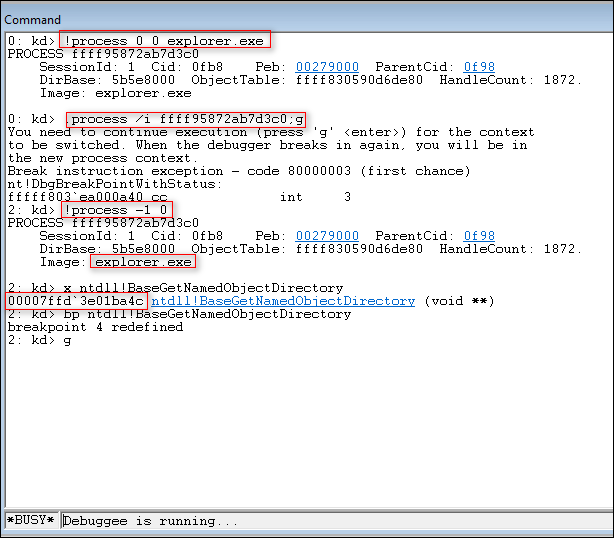Open ParentCid 0f98 link under first !process command
This screenshot has width=614, height=538.
tap(478, 67)
